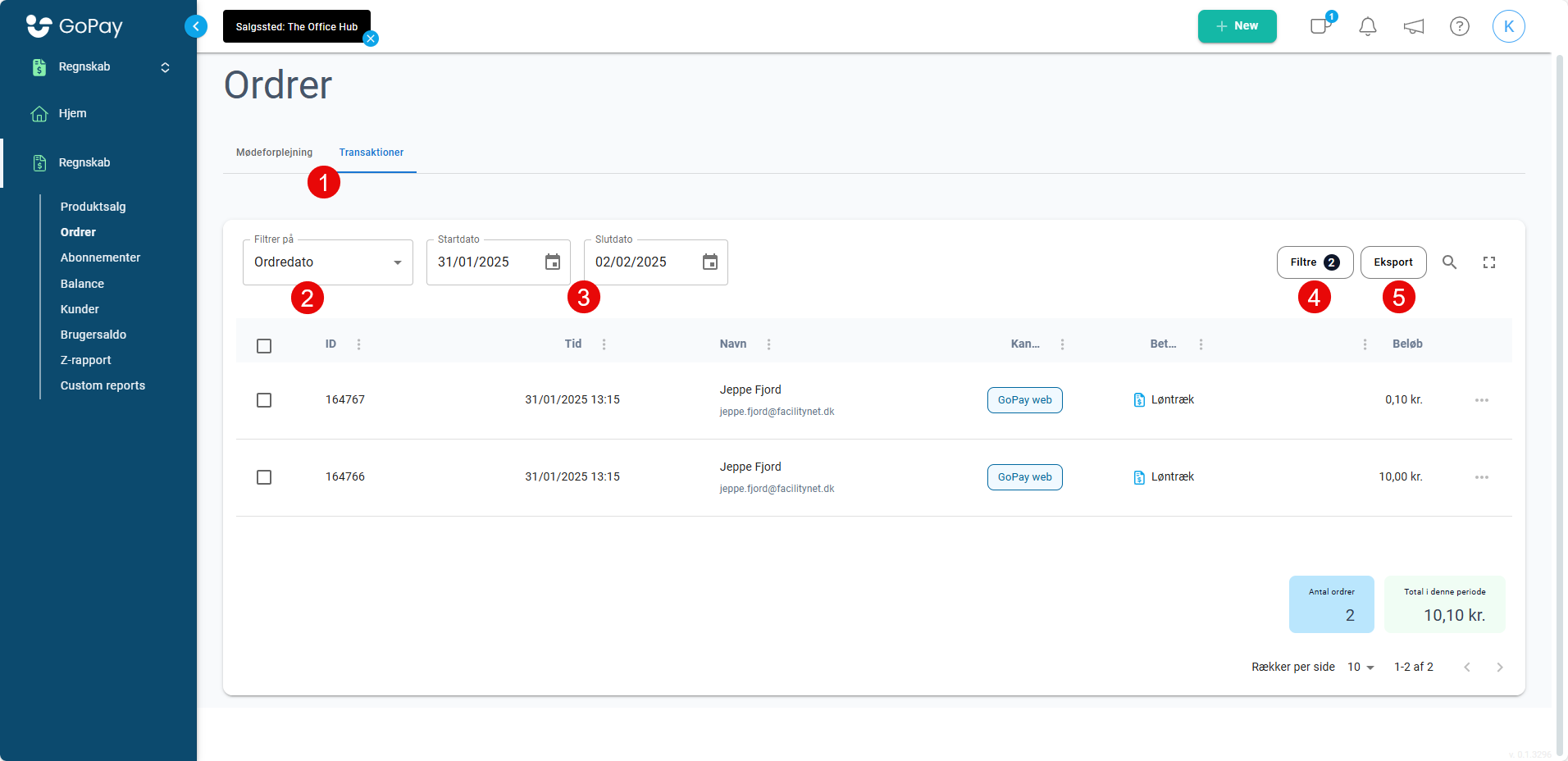The image size is (1568, 761).
Task: Change the rows per page dropdown
Action: 1361,668
